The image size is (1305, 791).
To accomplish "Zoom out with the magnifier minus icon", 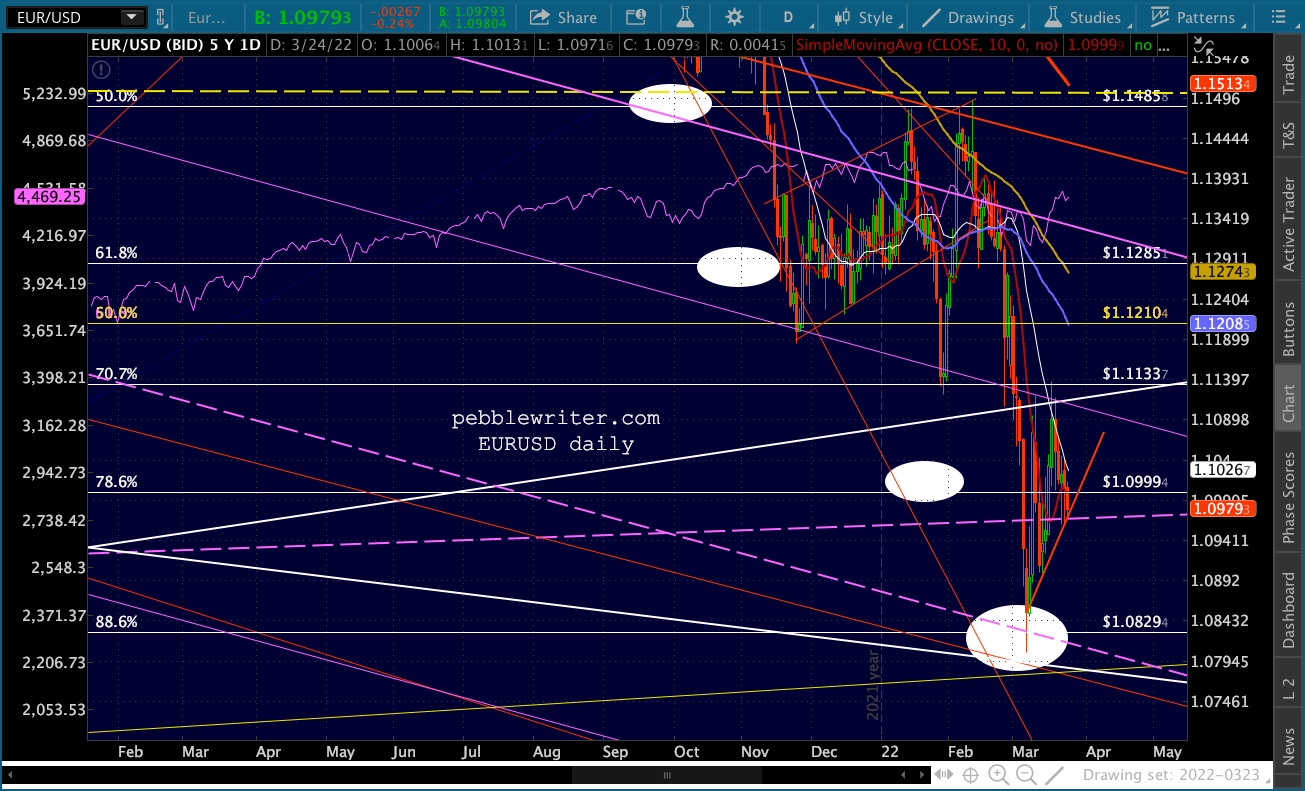I will tap(1025, 774).
